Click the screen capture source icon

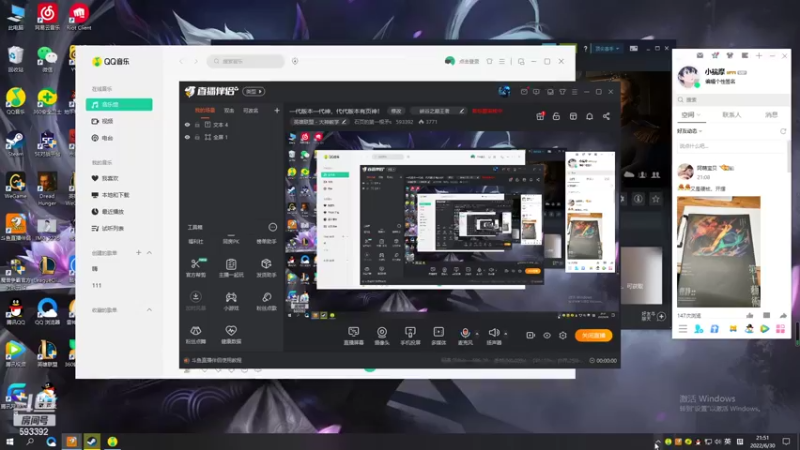(x=353, y=332)
